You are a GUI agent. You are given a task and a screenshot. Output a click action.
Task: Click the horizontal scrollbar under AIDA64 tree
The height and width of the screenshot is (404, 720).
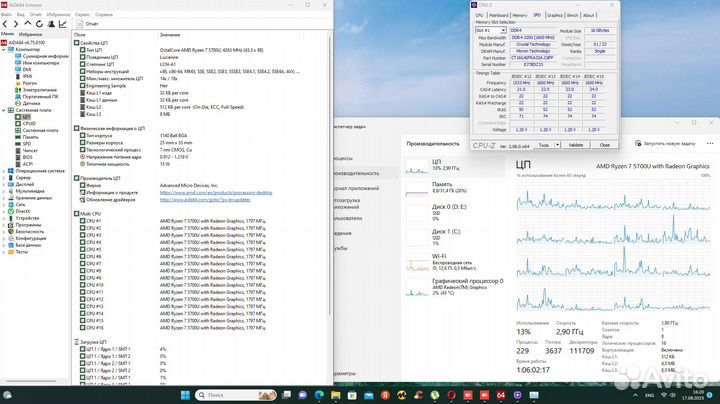point(29,381)
